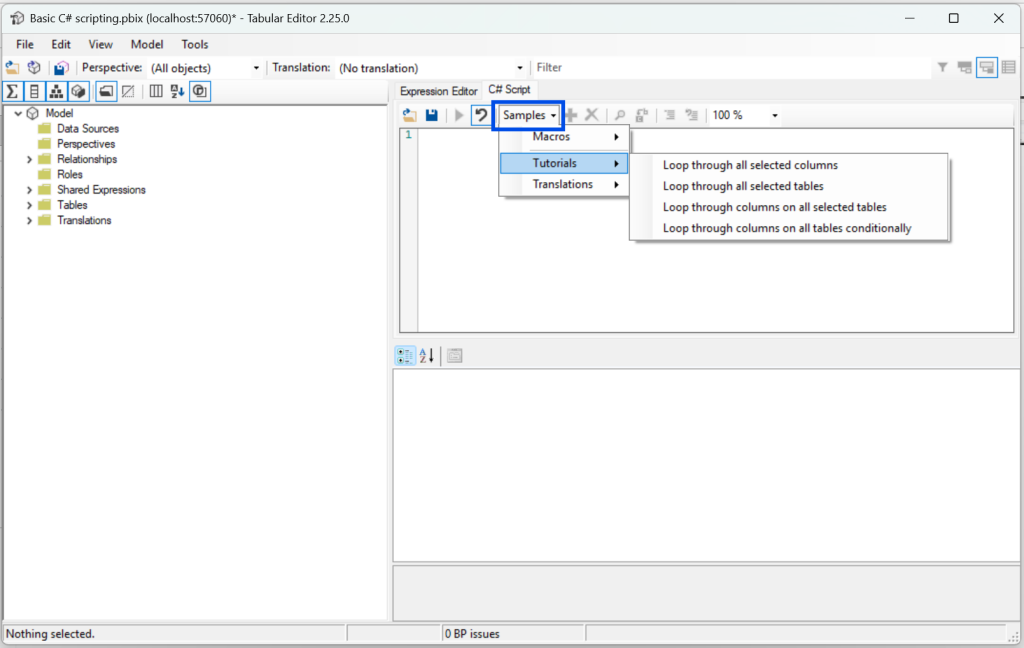Click the filter funnel icon
1024x648 pixels.
coord(942,68)
